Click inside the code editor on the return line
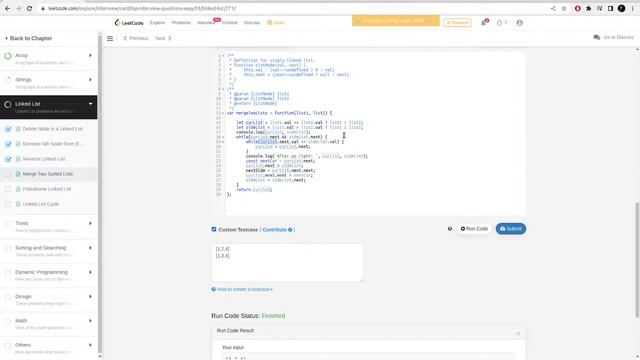 click(253, 190)
